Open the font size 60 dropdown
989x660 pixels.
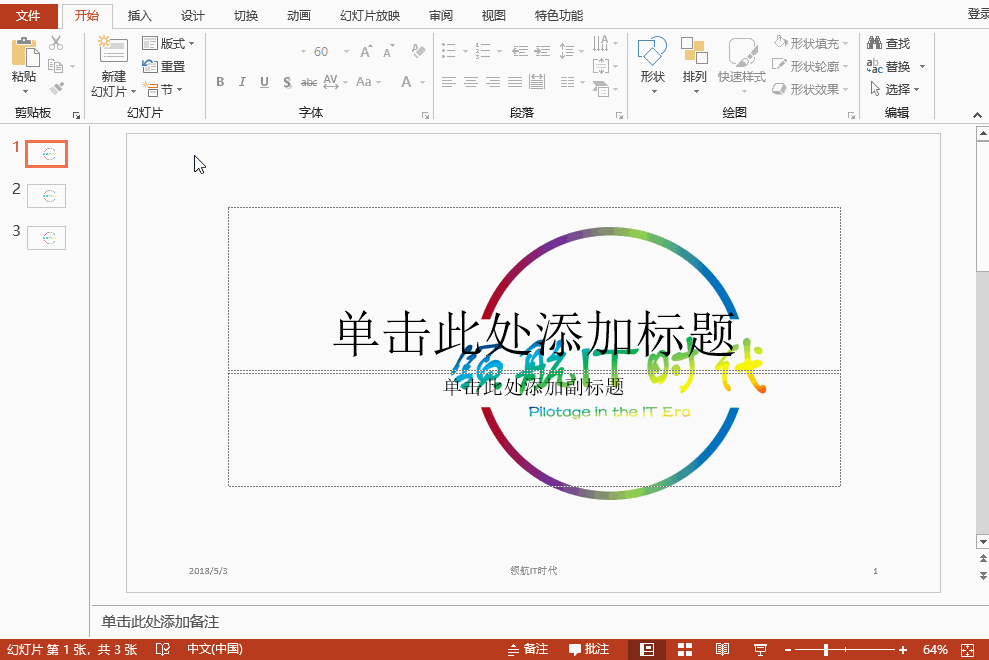[x=346, y=51]
